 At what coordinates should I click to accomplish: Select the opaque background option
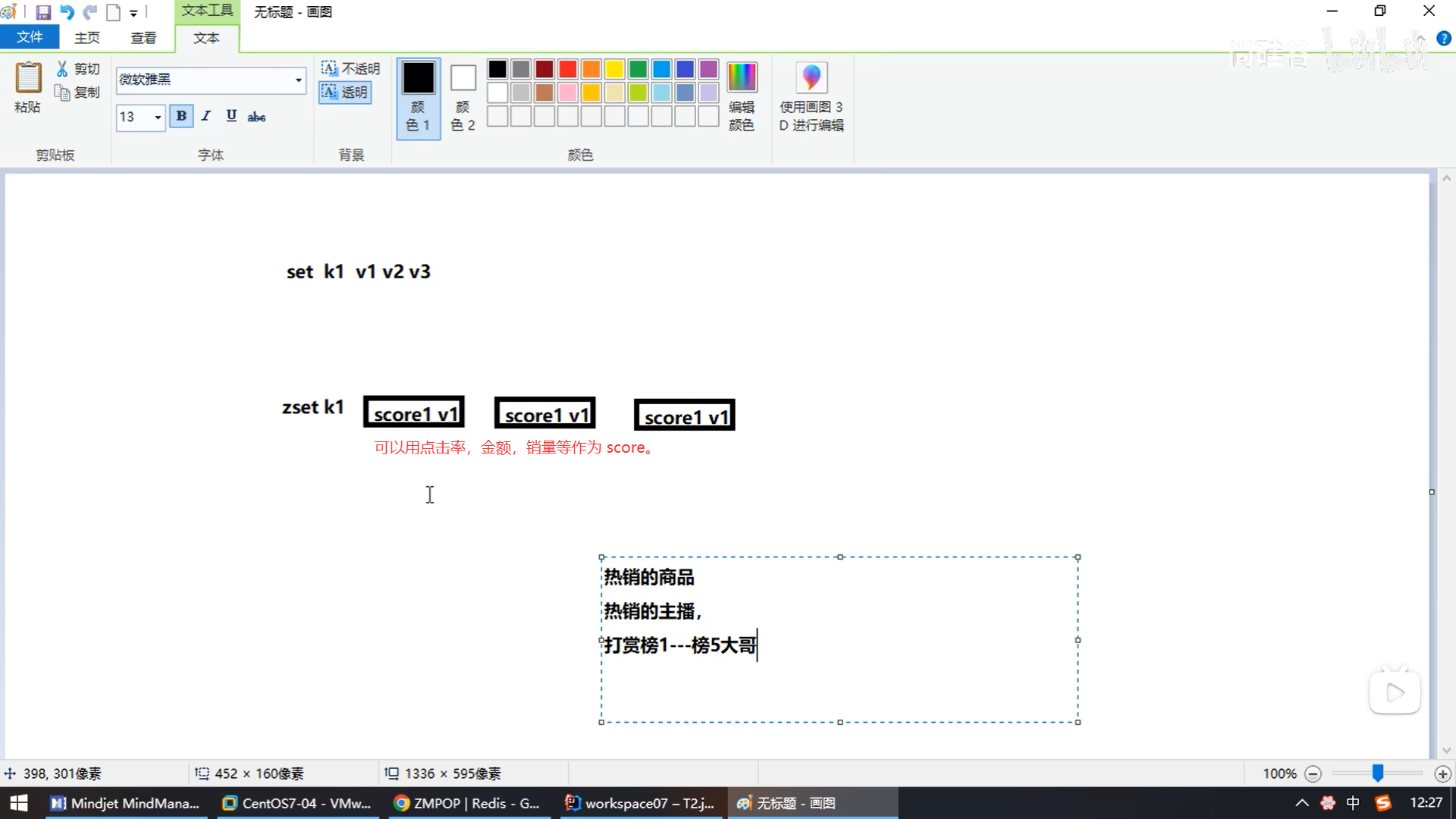coord(350,69)
